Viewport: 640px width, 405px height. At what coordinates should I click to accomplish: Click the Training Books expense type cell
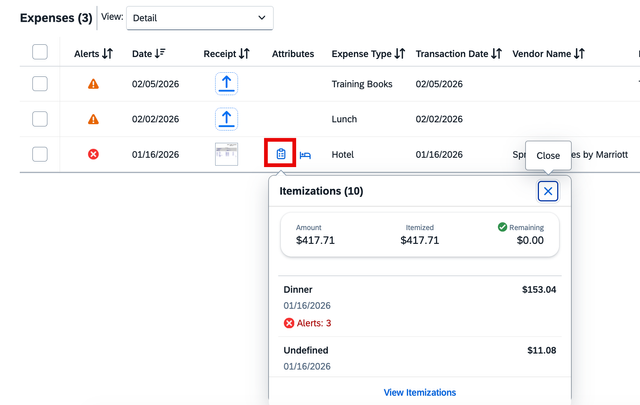point(362,84)
